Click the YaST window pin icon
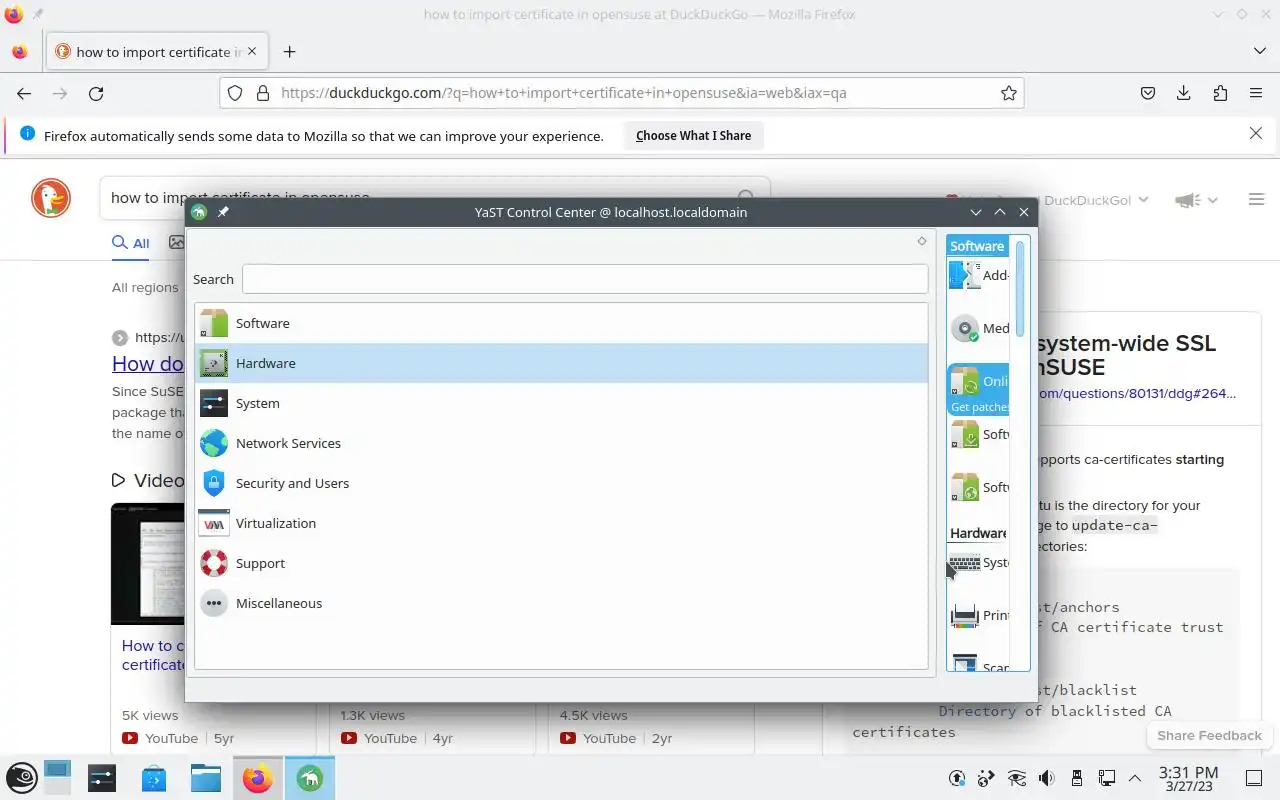Image resolution: width=1280 pixels, height=800 pixels. pyautogui.click(x=223, y=212)
